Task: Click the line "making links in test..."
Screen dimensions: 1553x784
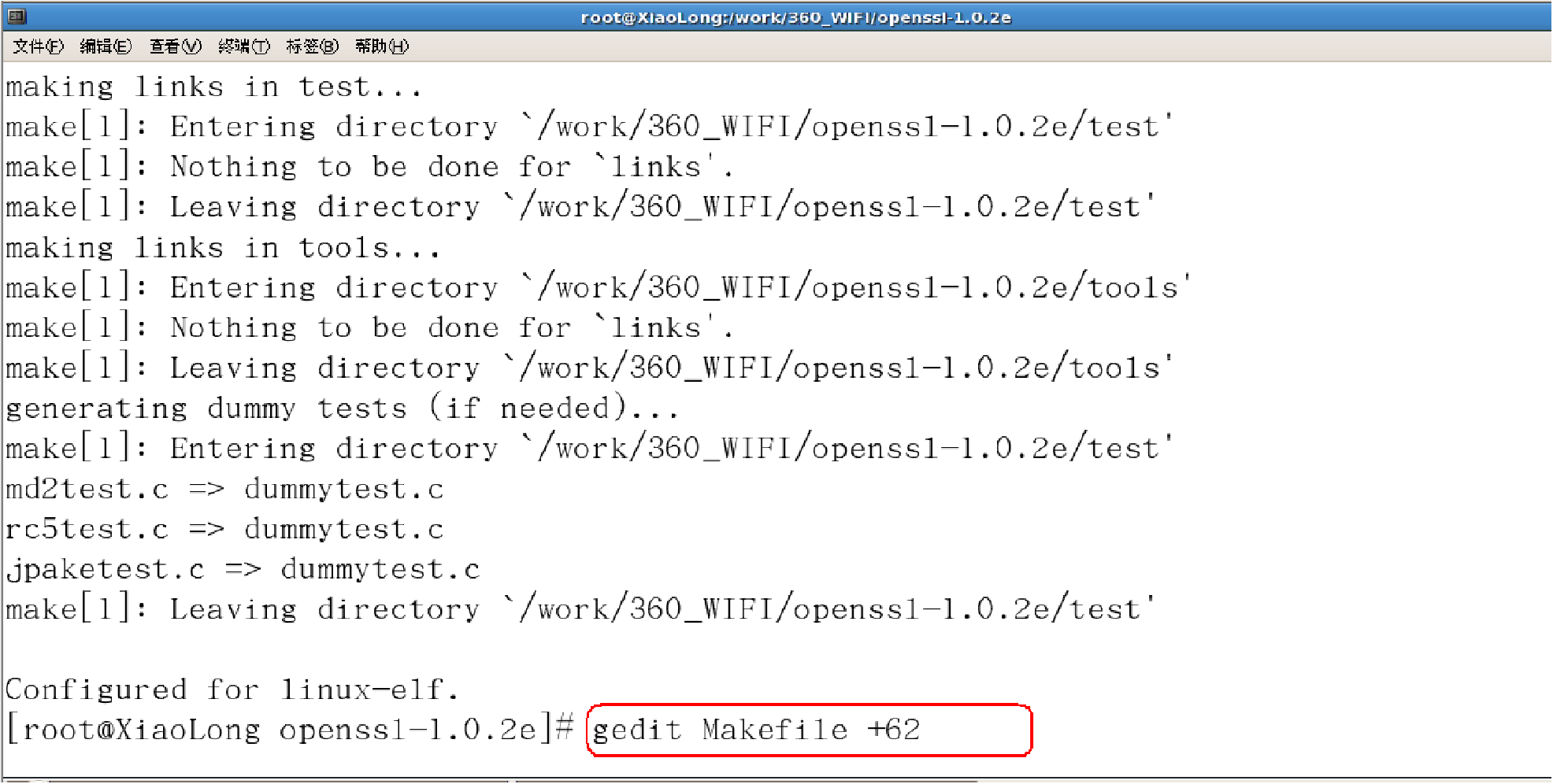Action: [213, 87]
